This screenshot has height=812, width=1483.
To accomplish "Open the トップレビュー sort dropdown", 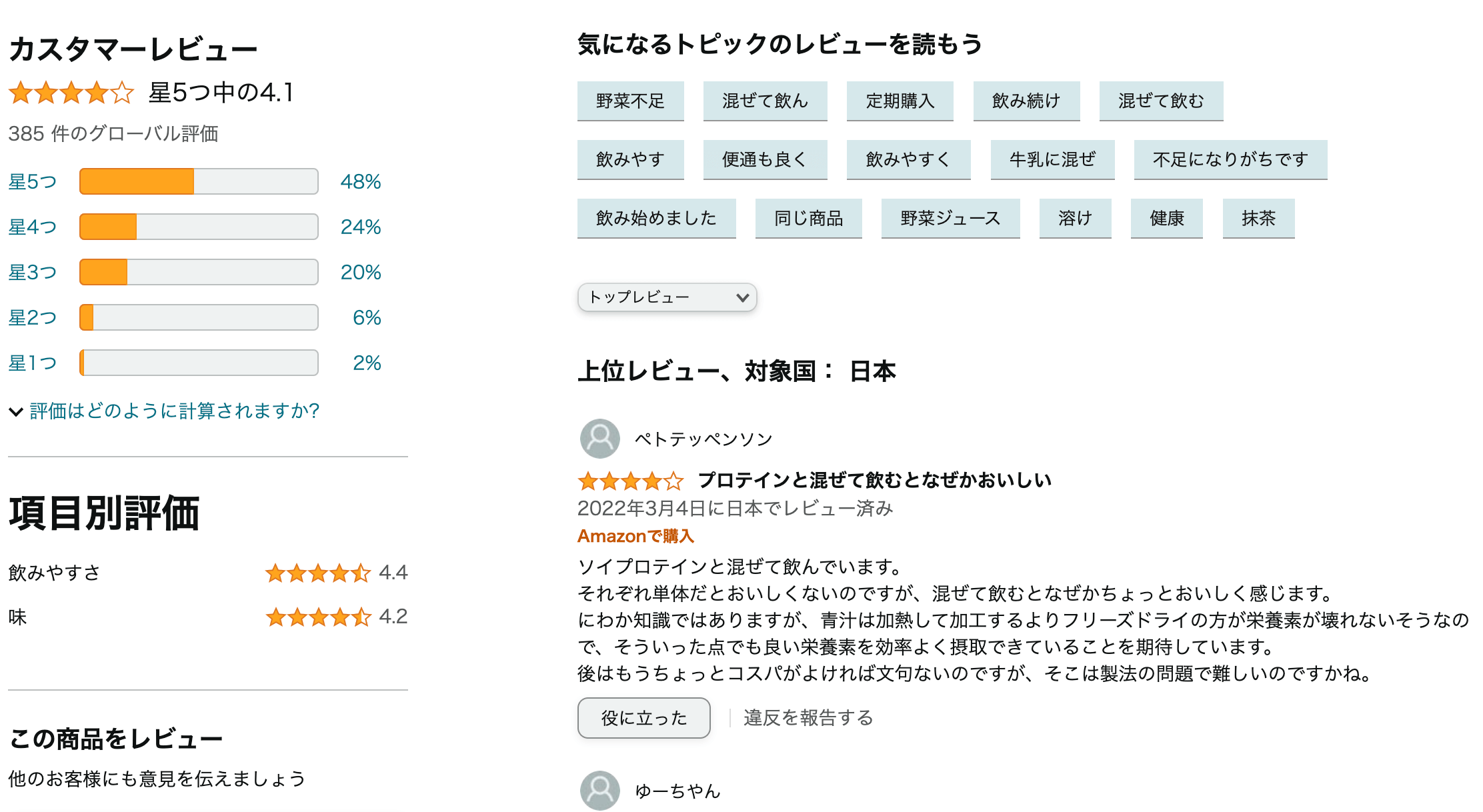I will [667, 297].
